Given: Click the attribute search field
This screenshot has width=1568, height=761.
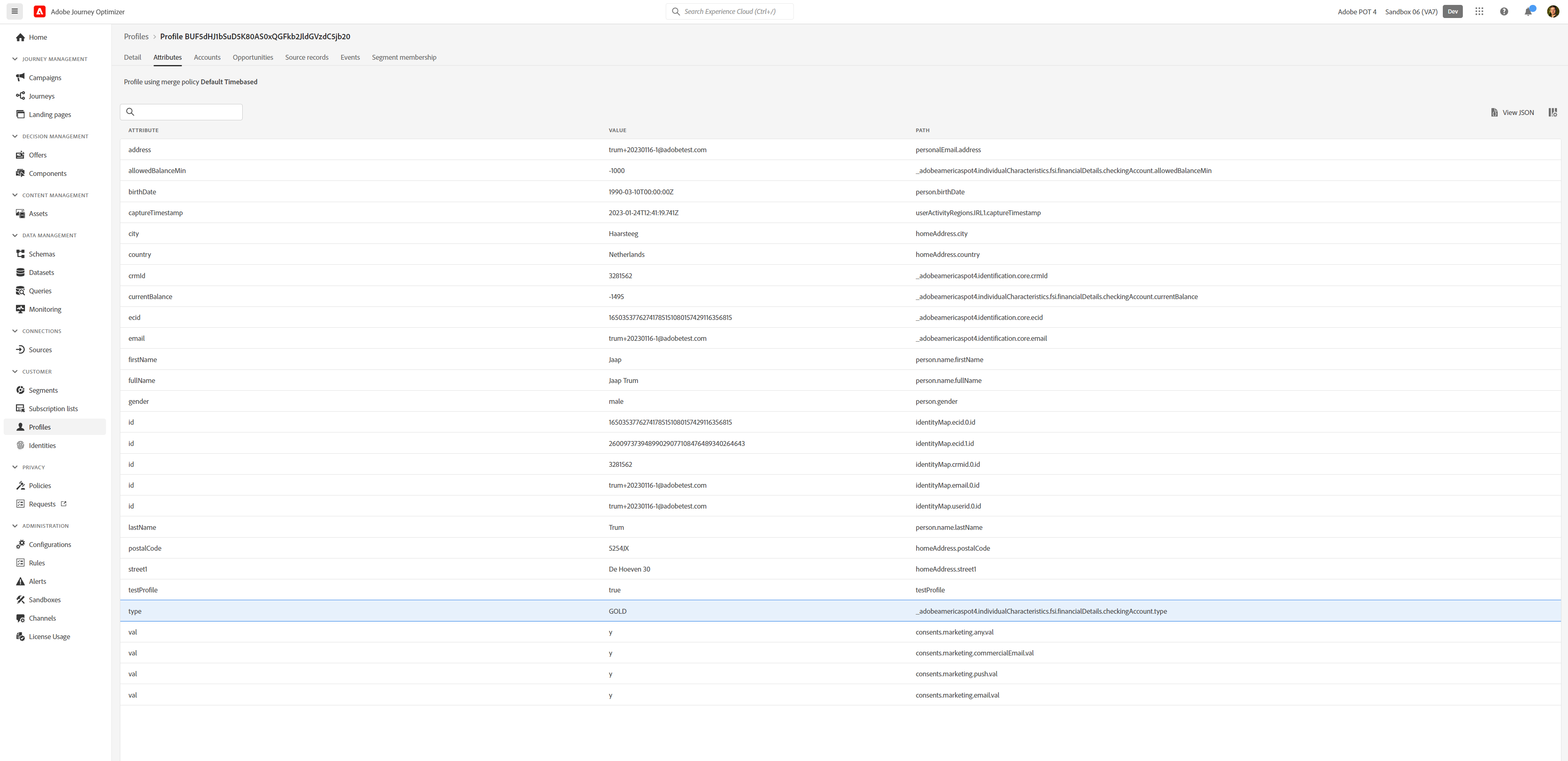Looking at the screenshot, I should [181, 112].
